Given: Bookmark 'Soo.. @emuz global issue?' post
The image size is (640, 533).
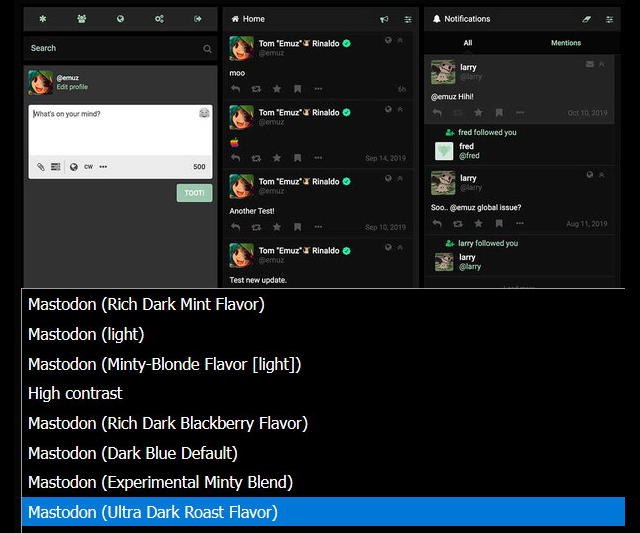Looking at the screenshot, I should [499, 223].
